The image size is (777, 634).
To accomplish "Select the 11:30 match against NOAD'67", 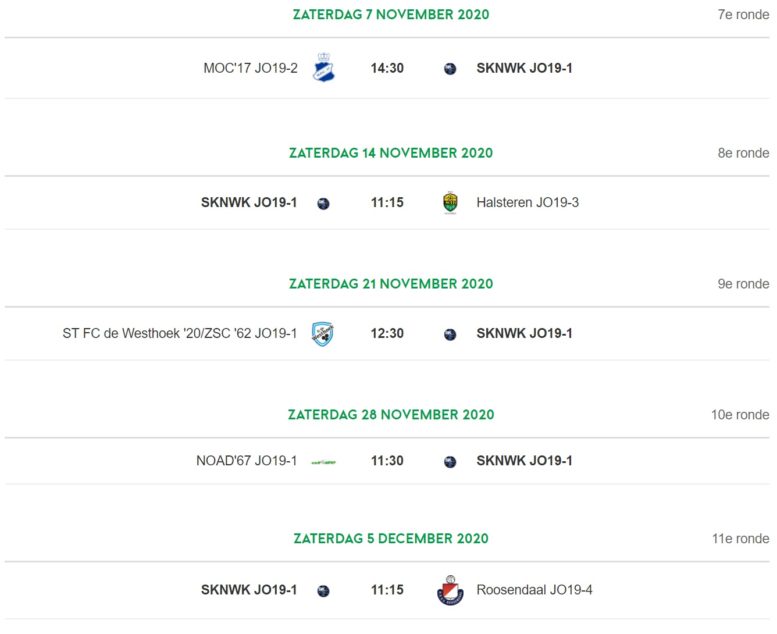I will [x=387, y=461].
